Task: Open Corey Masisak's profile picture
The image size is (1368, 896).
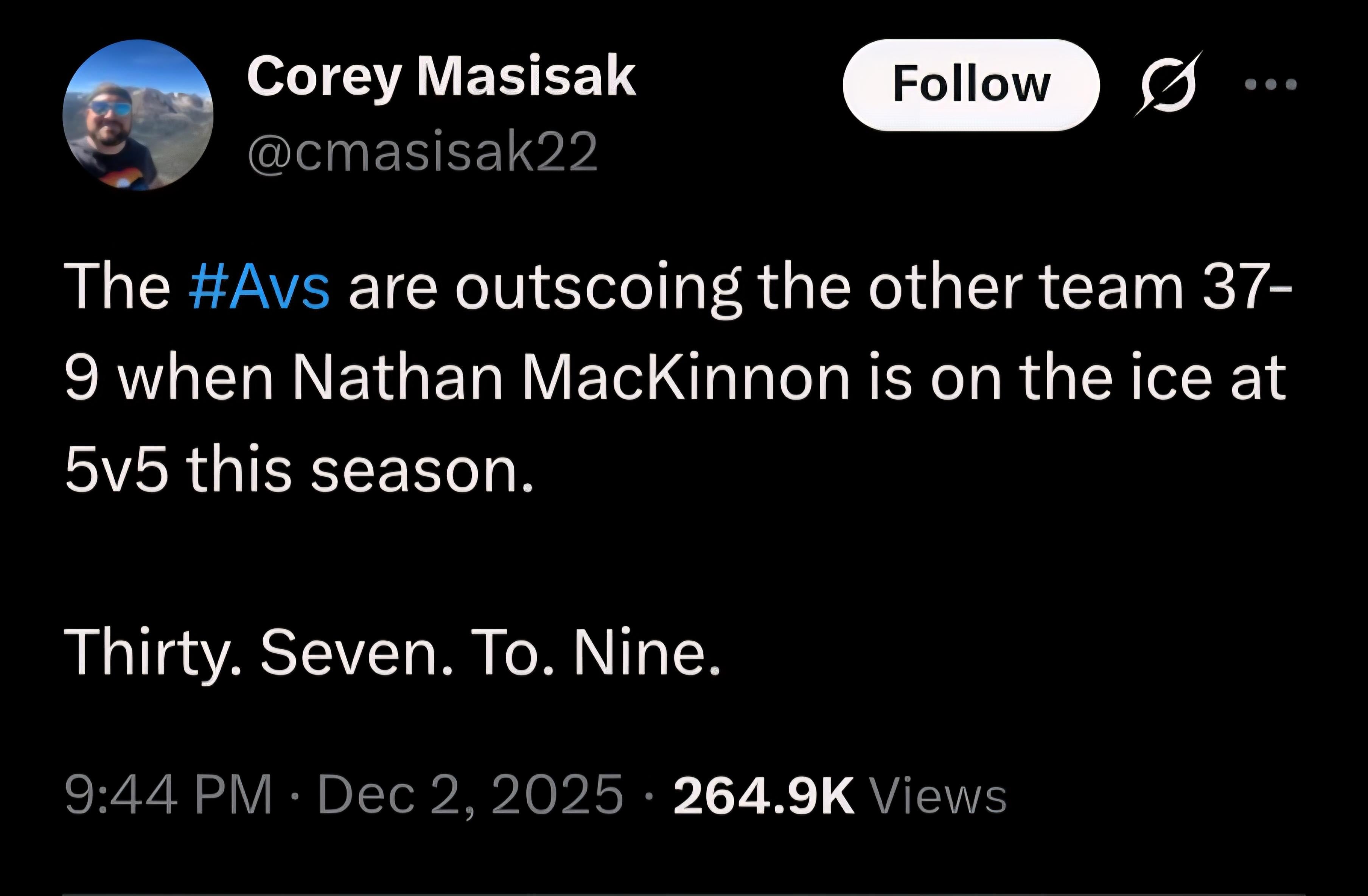Action: 138,115
